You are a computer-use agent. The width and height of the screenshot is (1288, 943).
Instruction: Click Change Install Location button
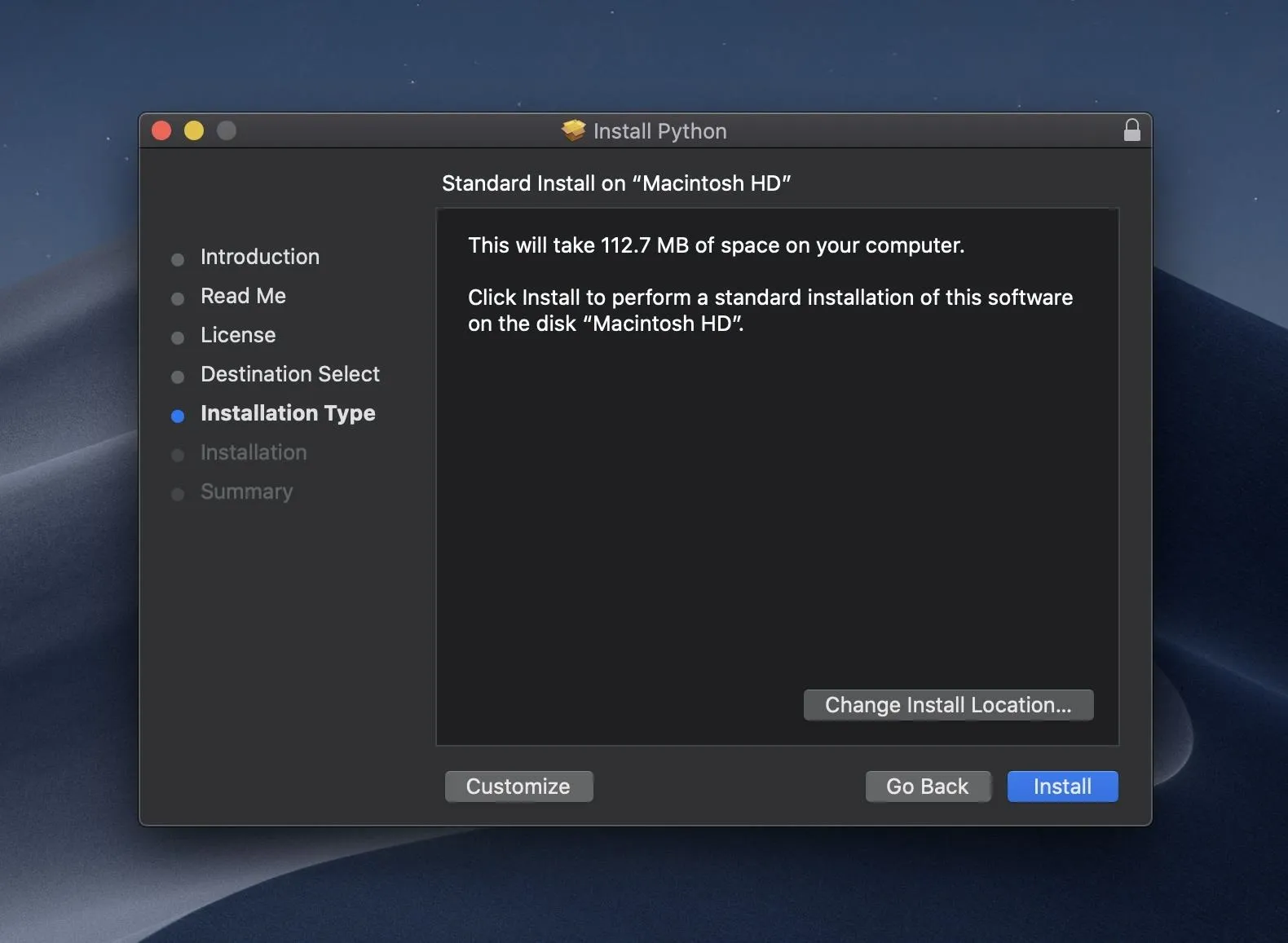click(948, 705)
